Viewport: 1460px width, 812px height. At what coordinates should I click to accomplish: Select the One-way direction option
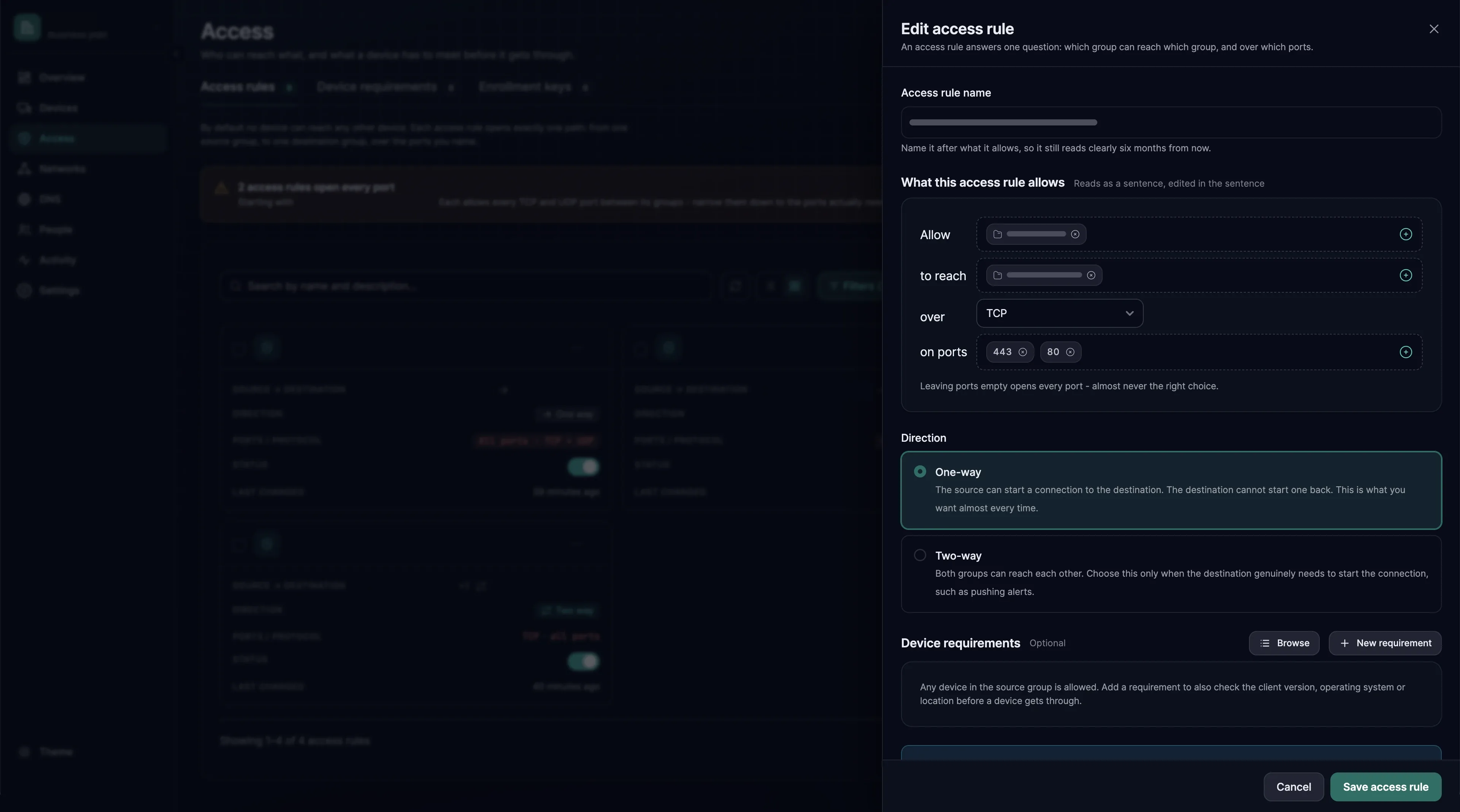(1171, 490)
